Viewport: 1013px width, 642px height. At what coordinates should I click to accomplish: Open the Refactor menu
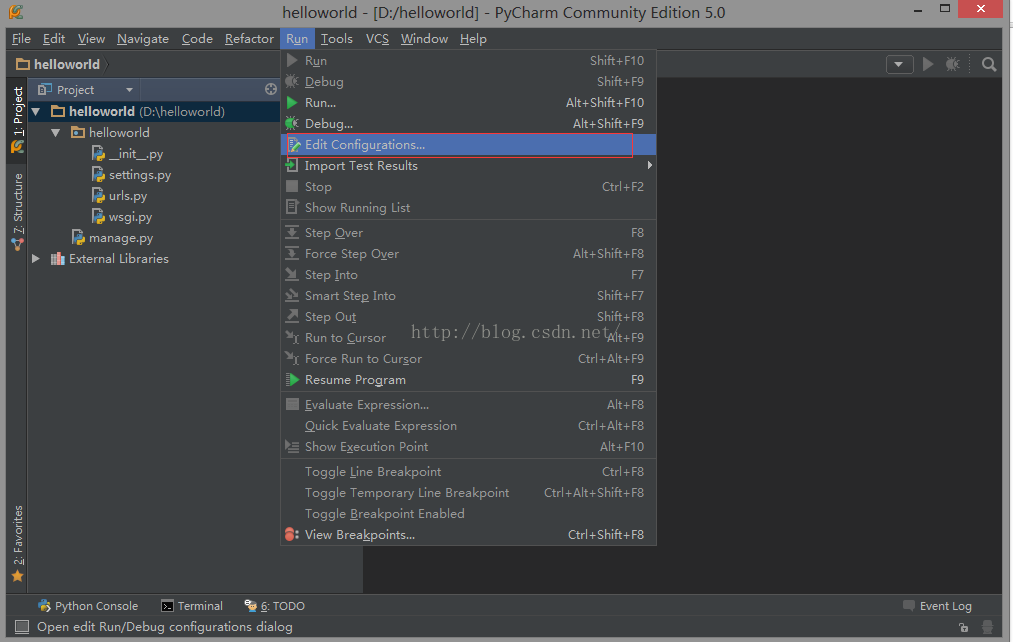[249, 39]
